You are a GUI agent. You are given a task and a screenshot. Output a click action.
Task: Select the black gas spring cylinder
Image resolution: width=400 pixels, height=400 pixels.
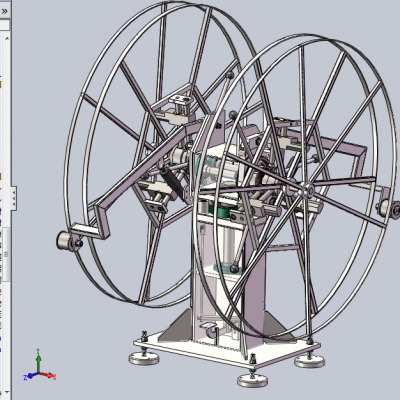[171, 182]
